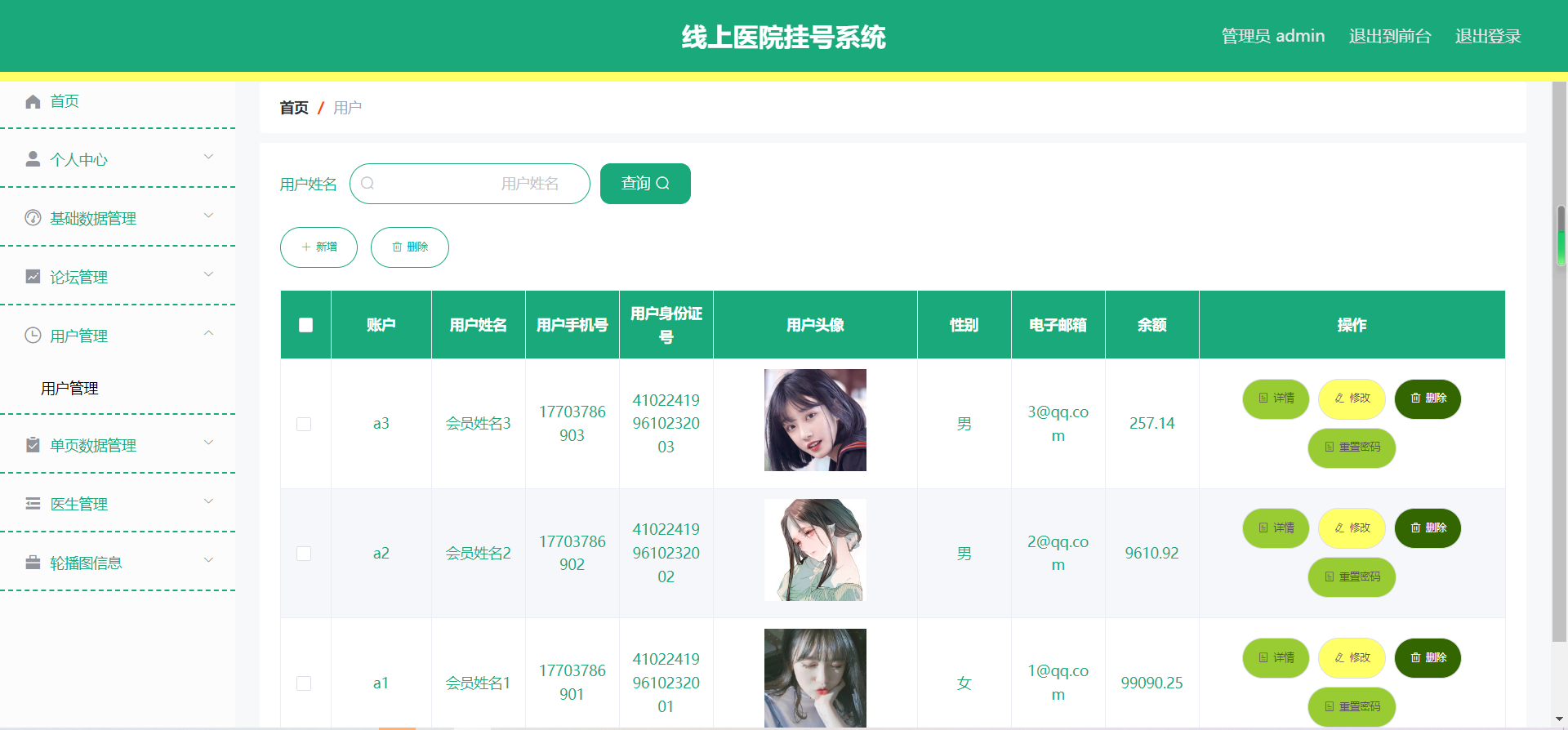Expand the 个人中心 menu chevron
The height and width of the screenshot is (730, 1568).
(x=208, y=157)
